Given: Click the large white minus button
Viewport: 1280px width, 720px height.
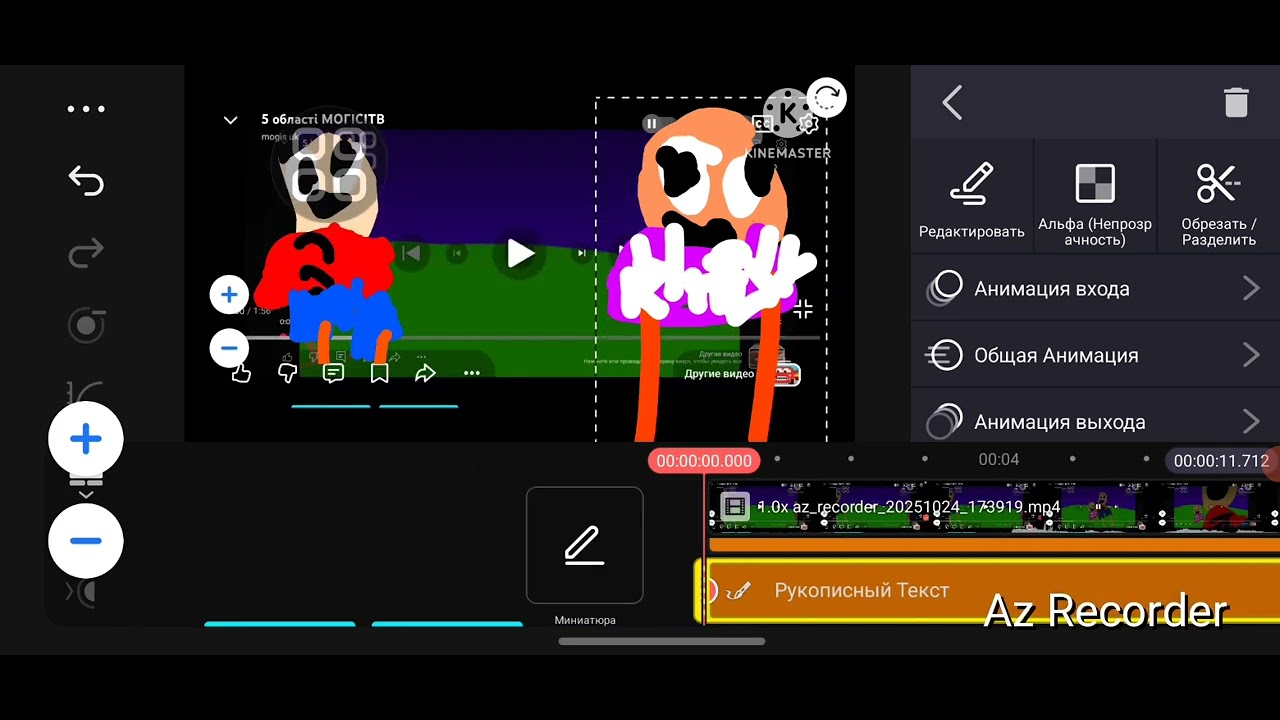Looking at the screenshot, I should 86,541.
